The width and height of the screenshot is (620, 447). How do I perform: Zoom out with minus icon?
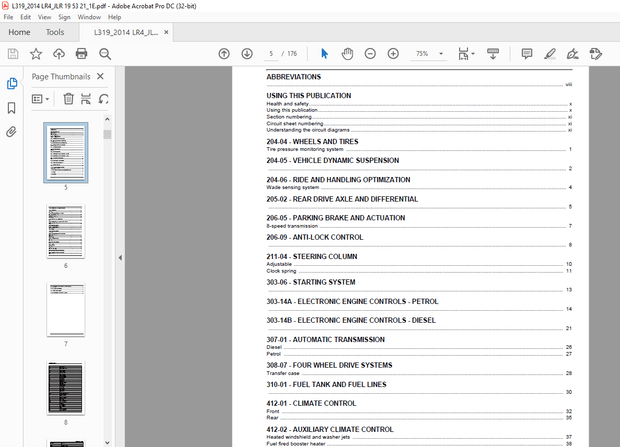(370, 54)
